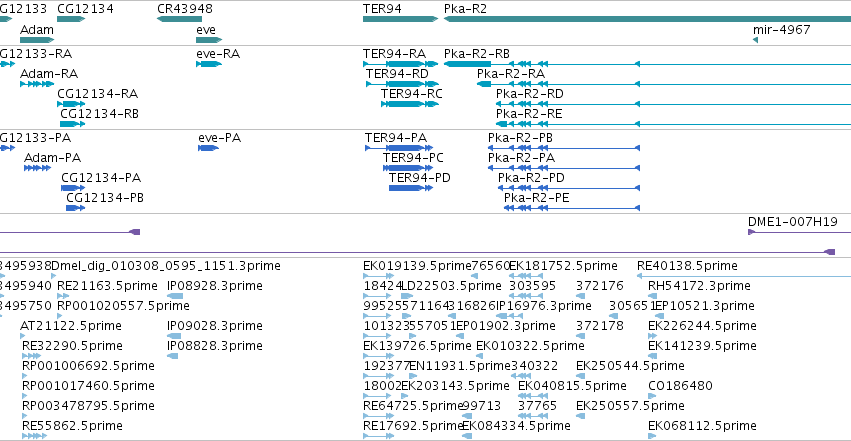Open EST EK250557.5prime
The width and height of the screenshot is (851, 441).
point(580,417)
